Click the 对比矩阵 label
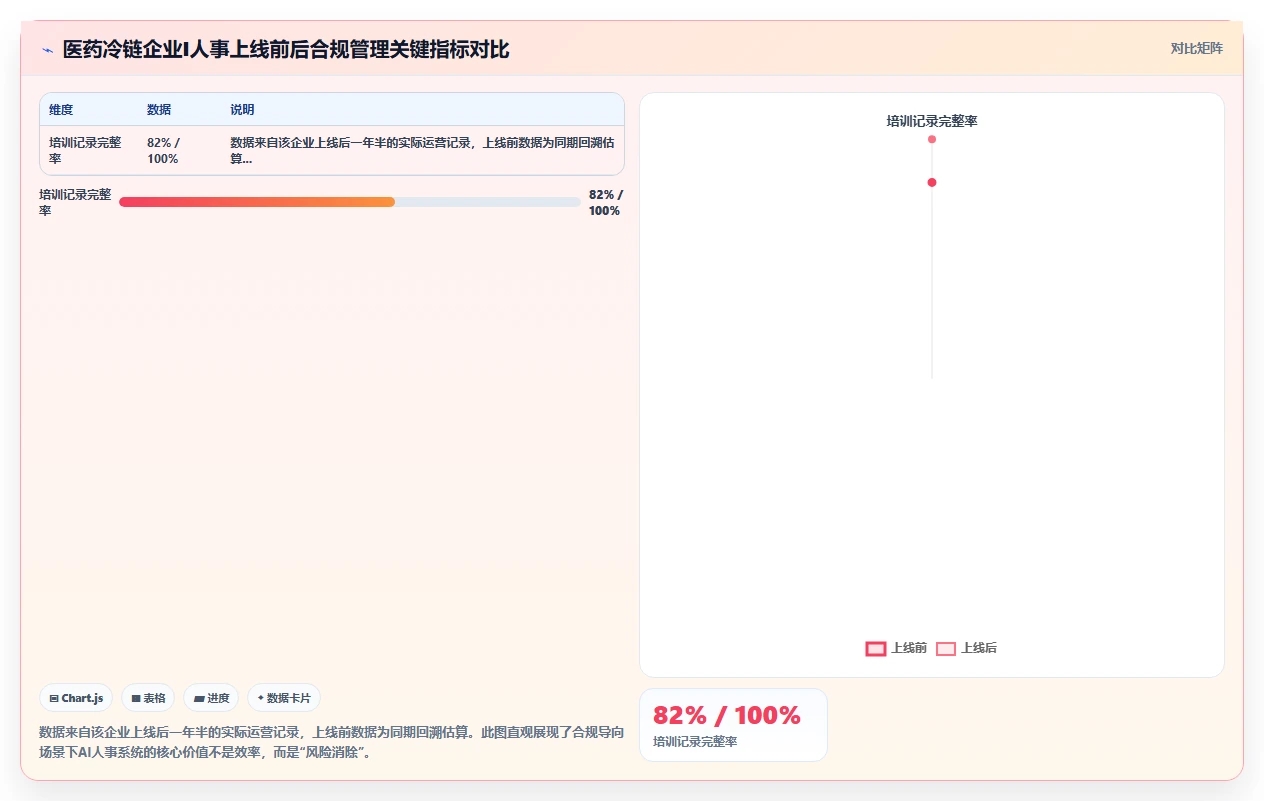The image size is (1264, 801). point(1196,48)
